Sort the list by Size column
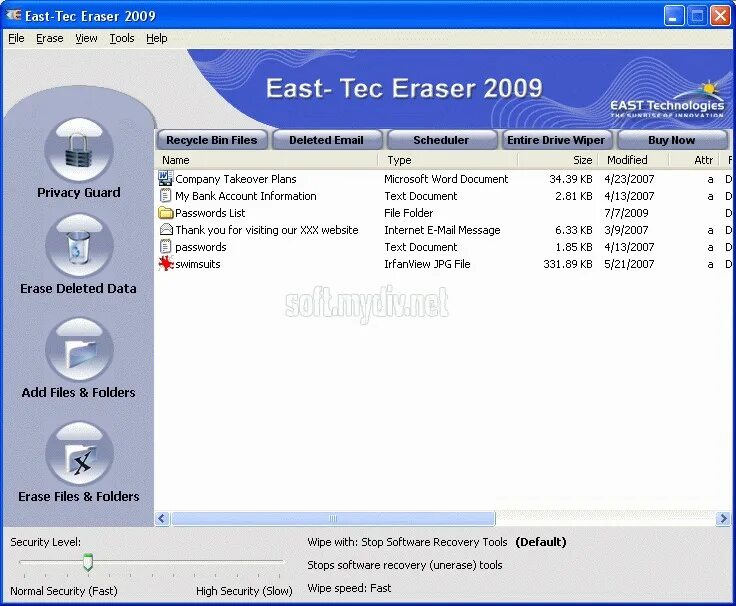The image size is (736, 606). point(558,160)
